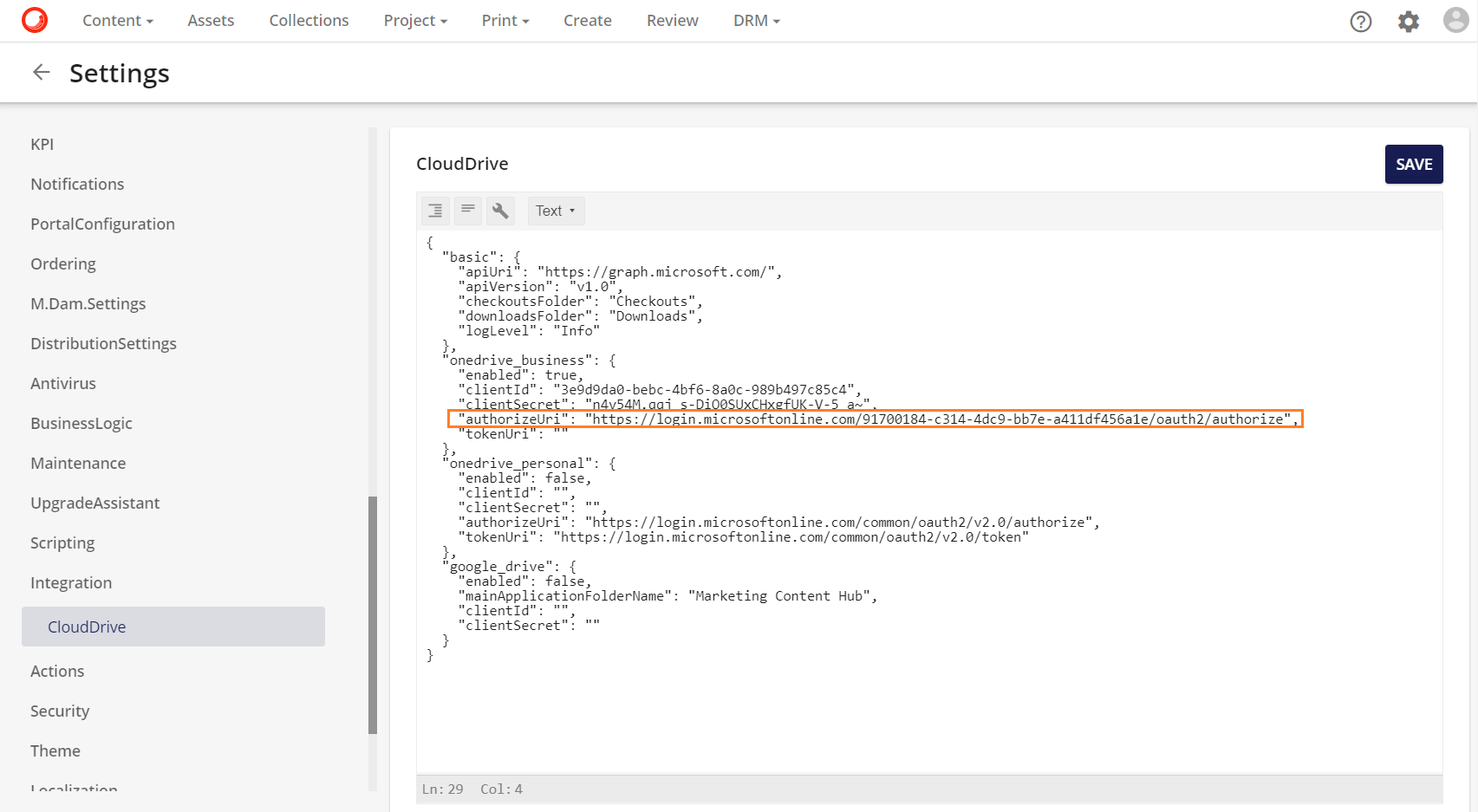Select Ordering settings
The image size is (1478, 812).
(63, 263)
